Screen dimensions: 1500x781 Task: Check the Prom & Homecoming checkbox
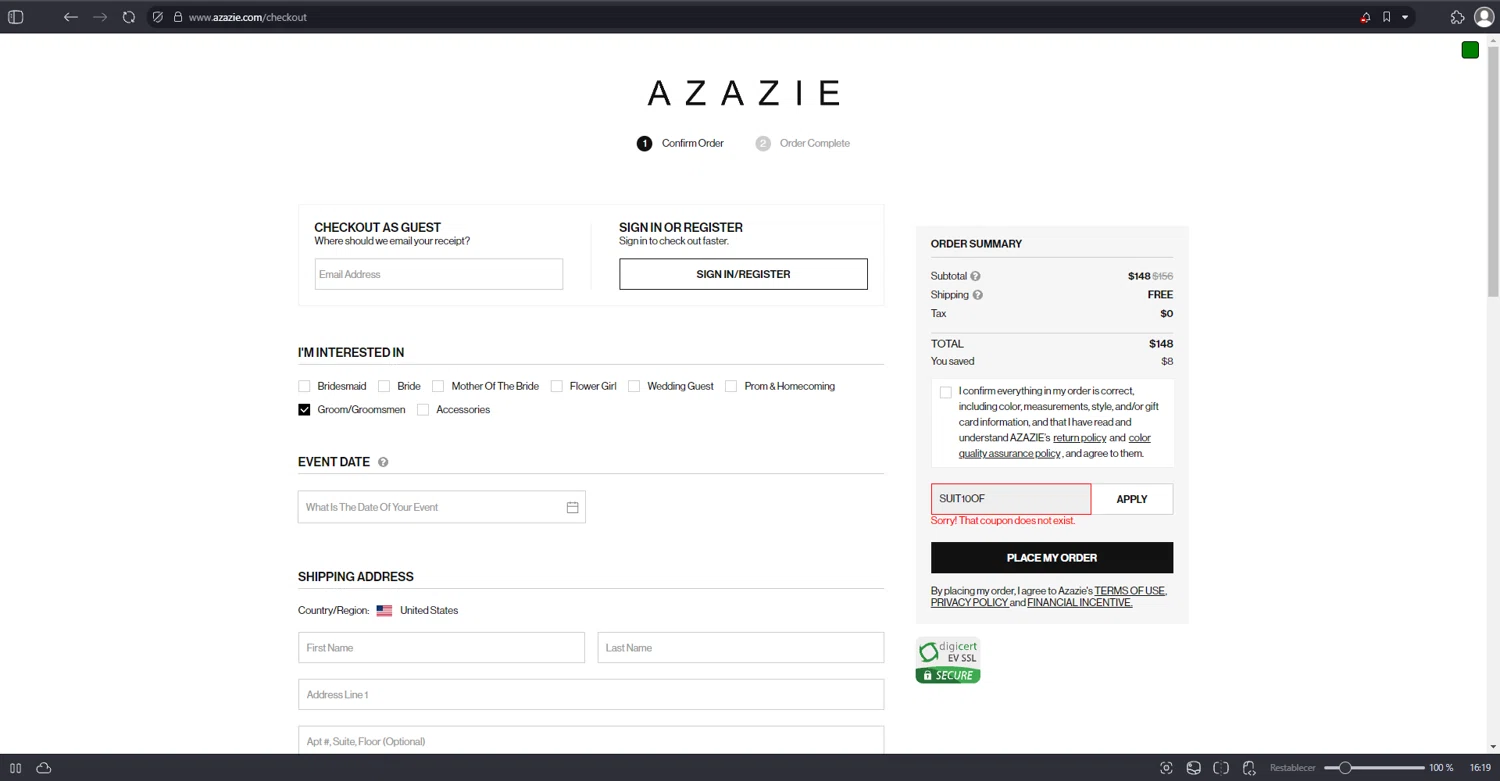(x=731, y=386)
